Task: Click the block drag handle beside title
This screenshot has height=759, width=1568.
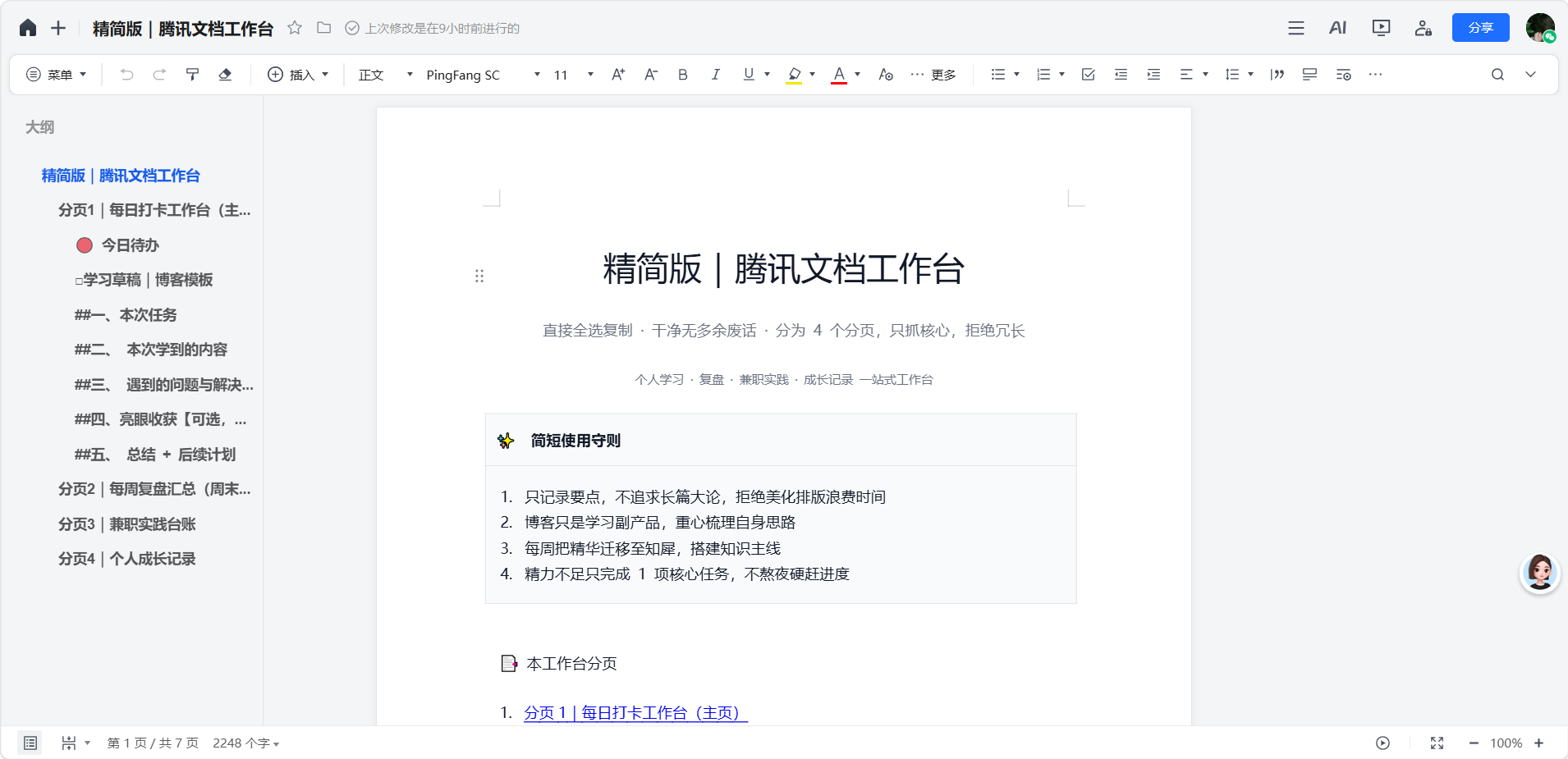Action: (479, 276)
